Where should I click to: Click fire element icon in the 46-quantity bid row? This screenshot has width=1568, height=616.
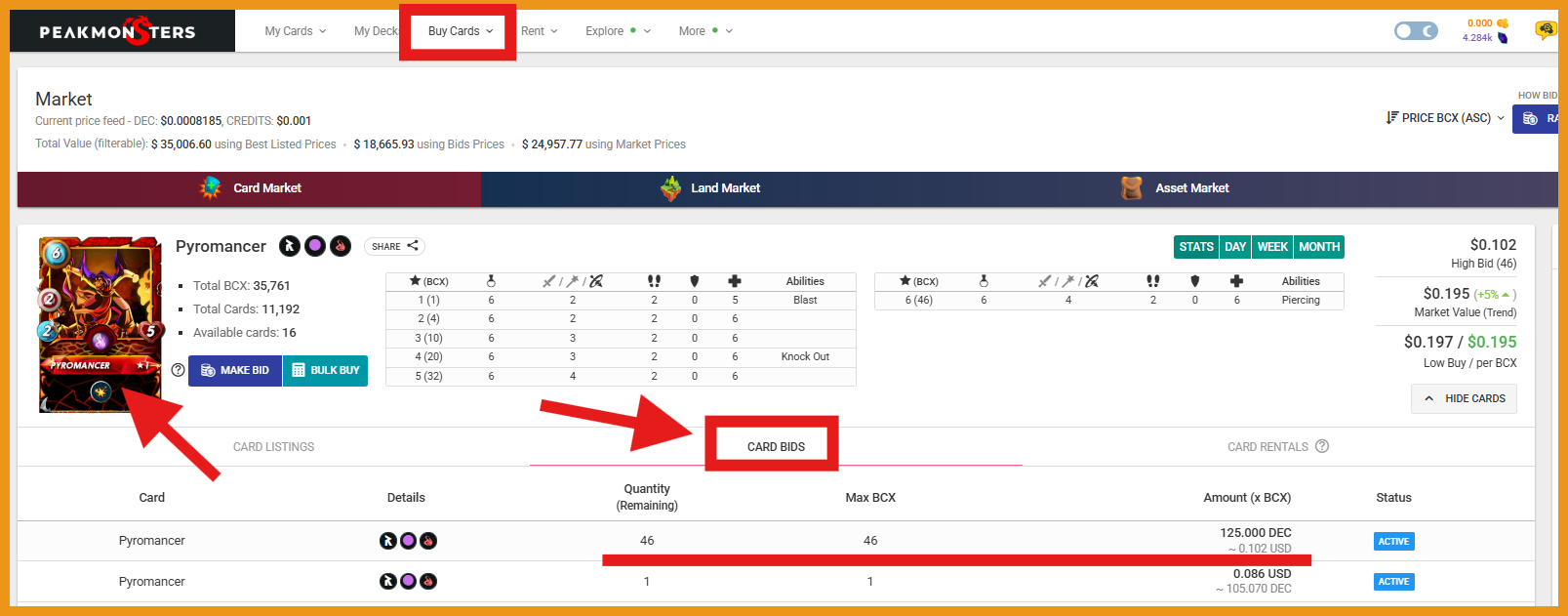click(x=428, y=541)
